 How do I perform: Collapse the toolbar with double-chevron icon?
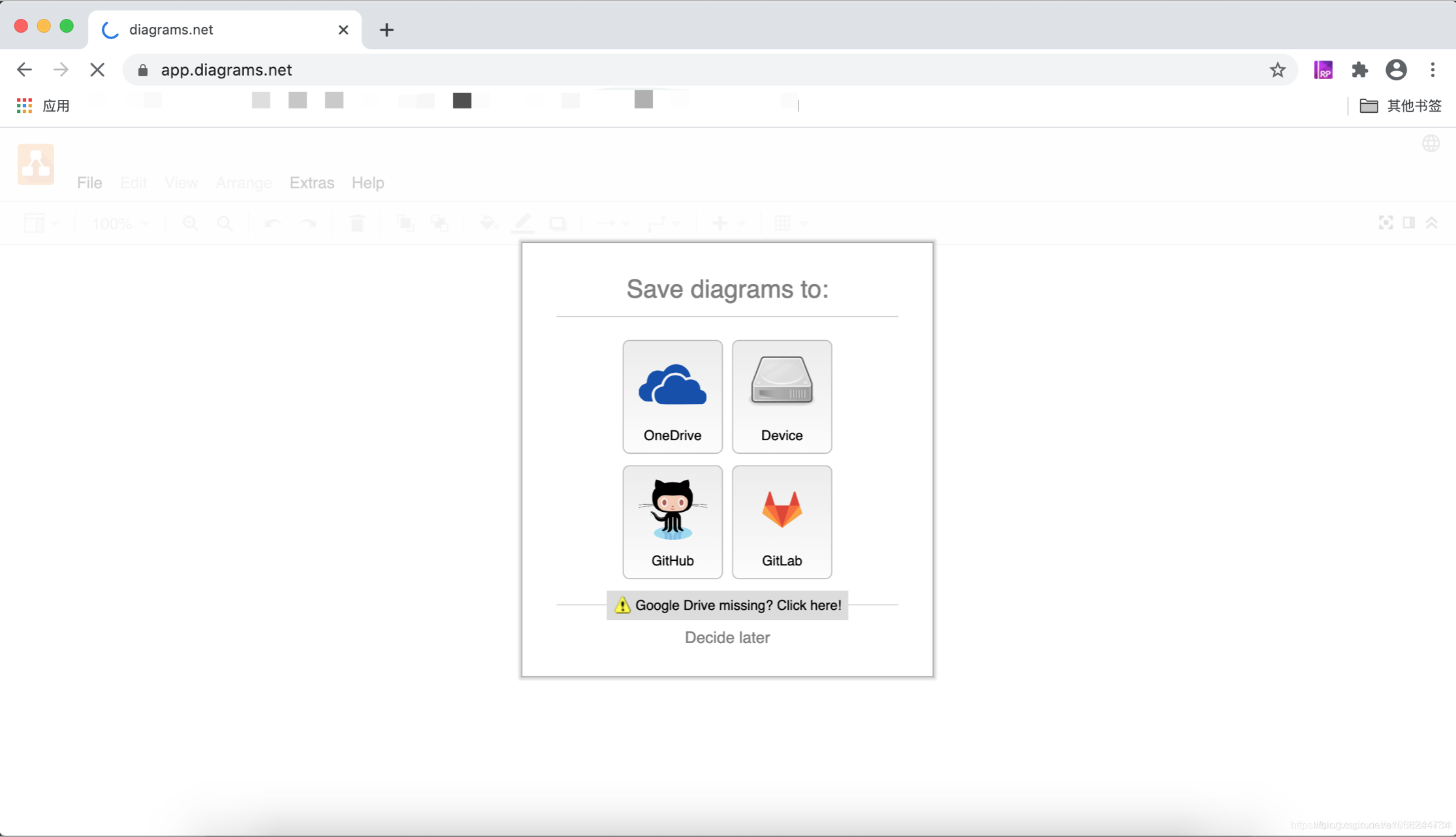(x=1432, y=223)
